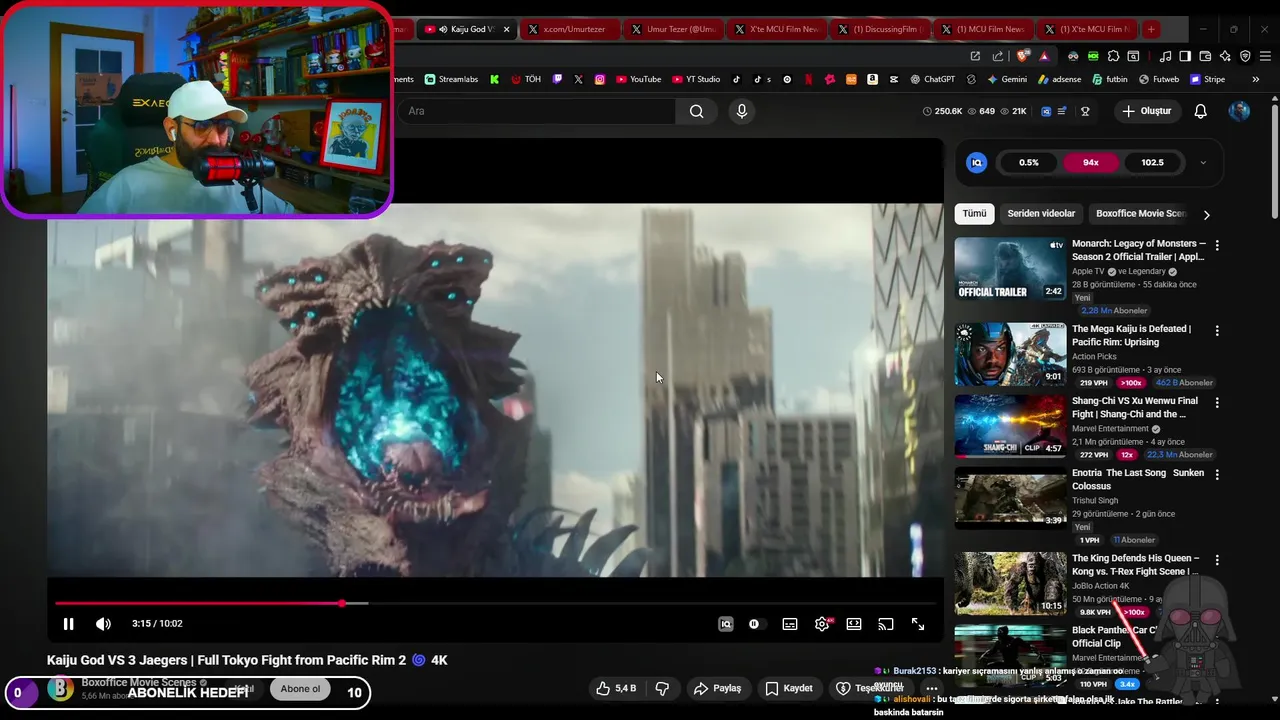Open more options for Enotria video

[1217, 474]
